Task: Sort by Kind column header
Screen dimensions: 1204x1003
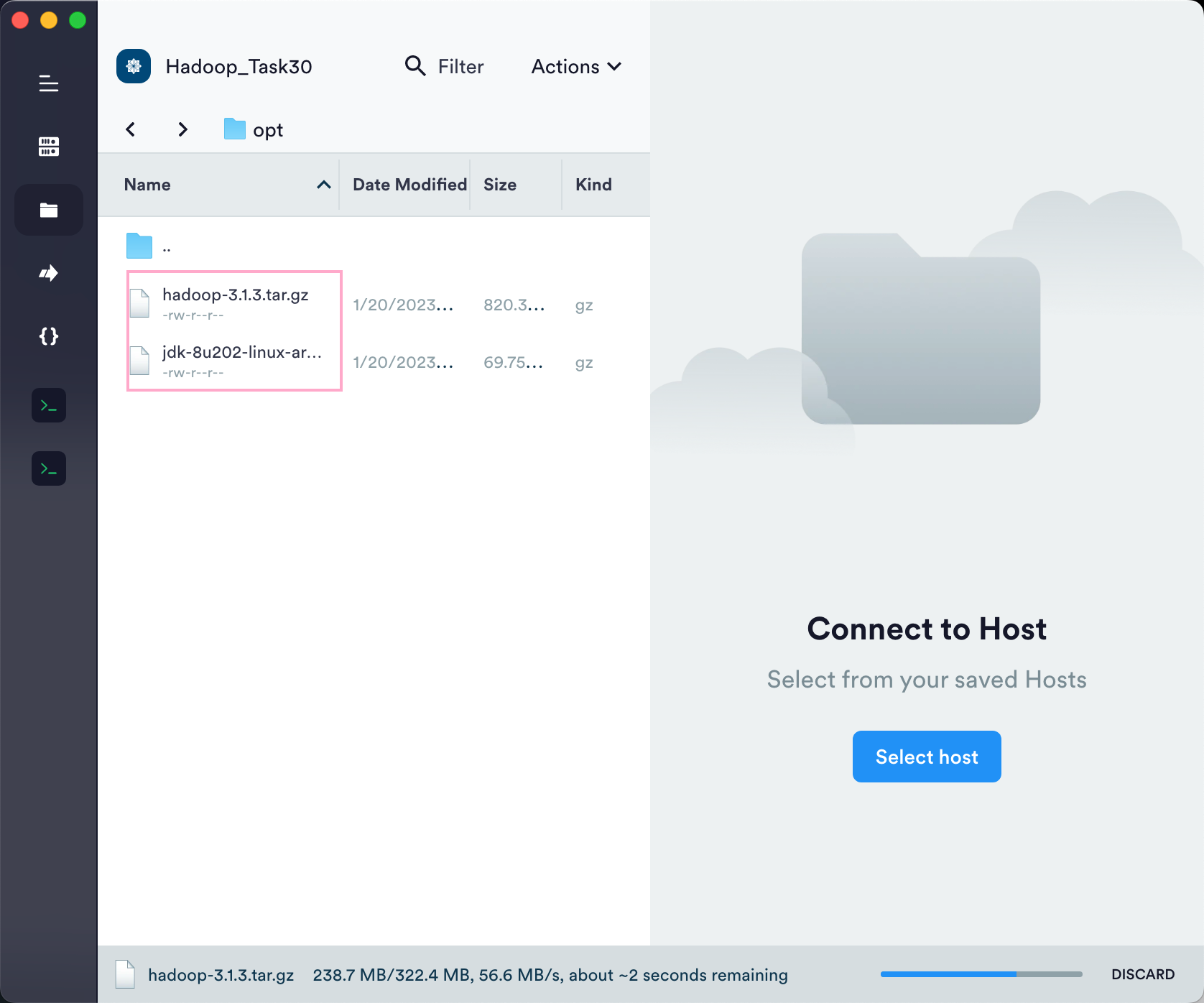Action: (x=593, y=185)
